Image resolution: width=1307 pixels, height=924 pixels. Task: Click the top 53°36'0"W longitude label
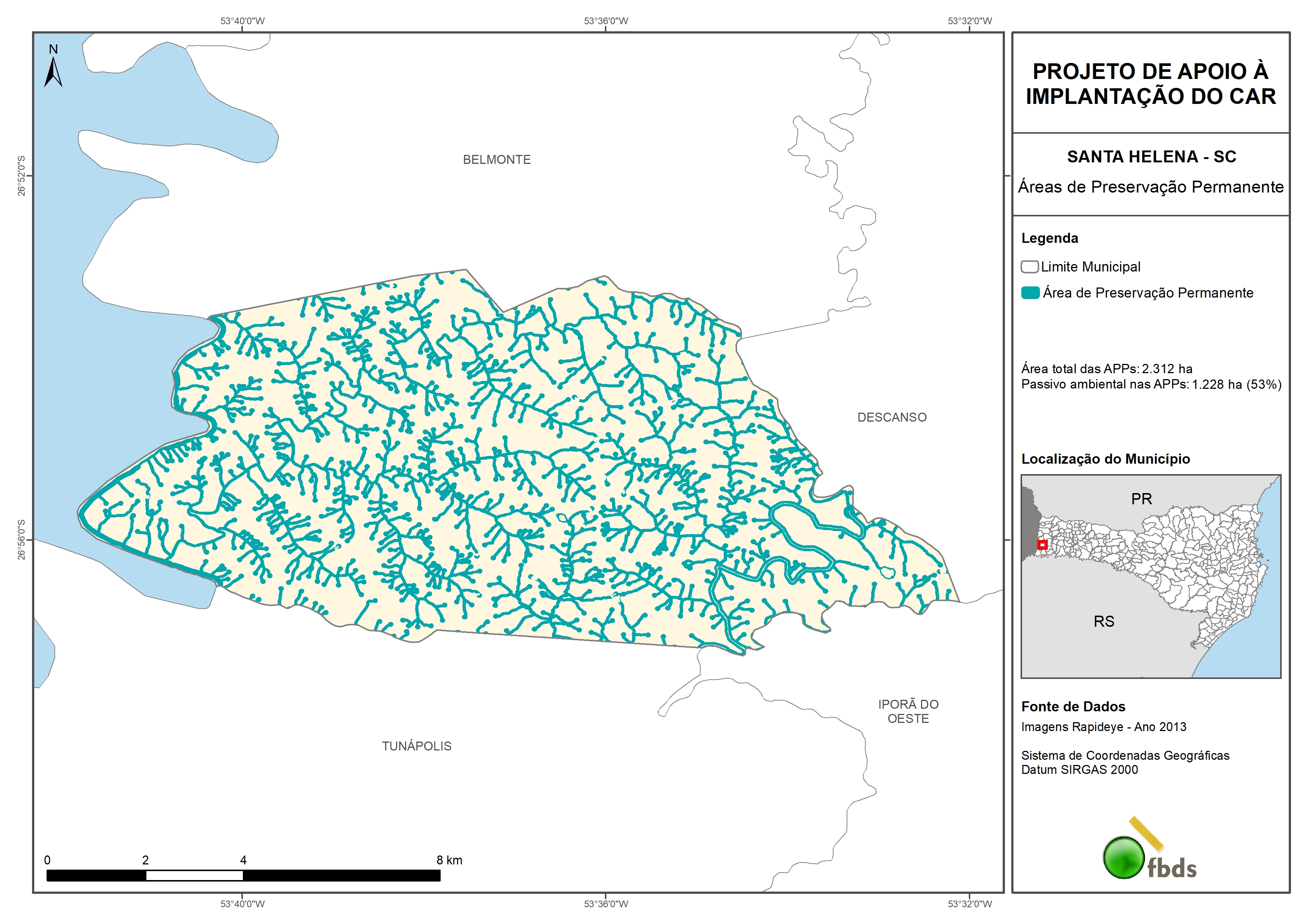point(606,21)
